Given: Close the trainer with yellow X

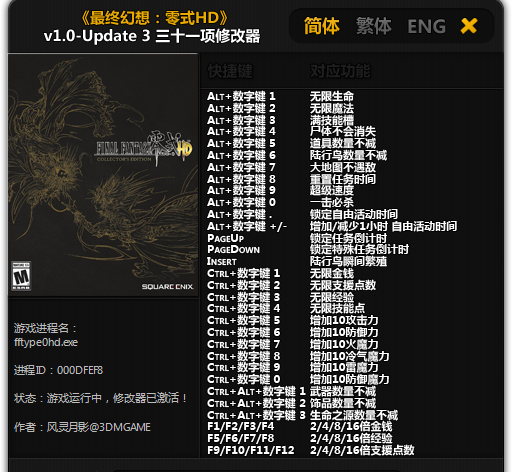Looking at the screenshot, I should (x=469, y=26).
